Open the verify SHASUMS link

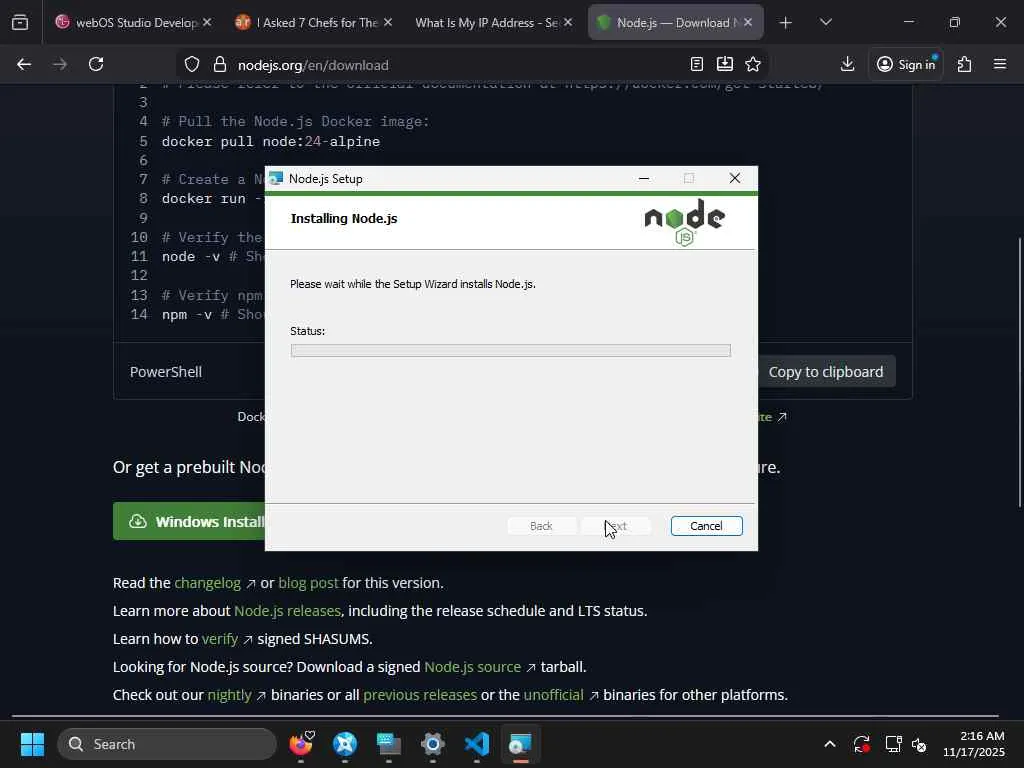point(220,639)
